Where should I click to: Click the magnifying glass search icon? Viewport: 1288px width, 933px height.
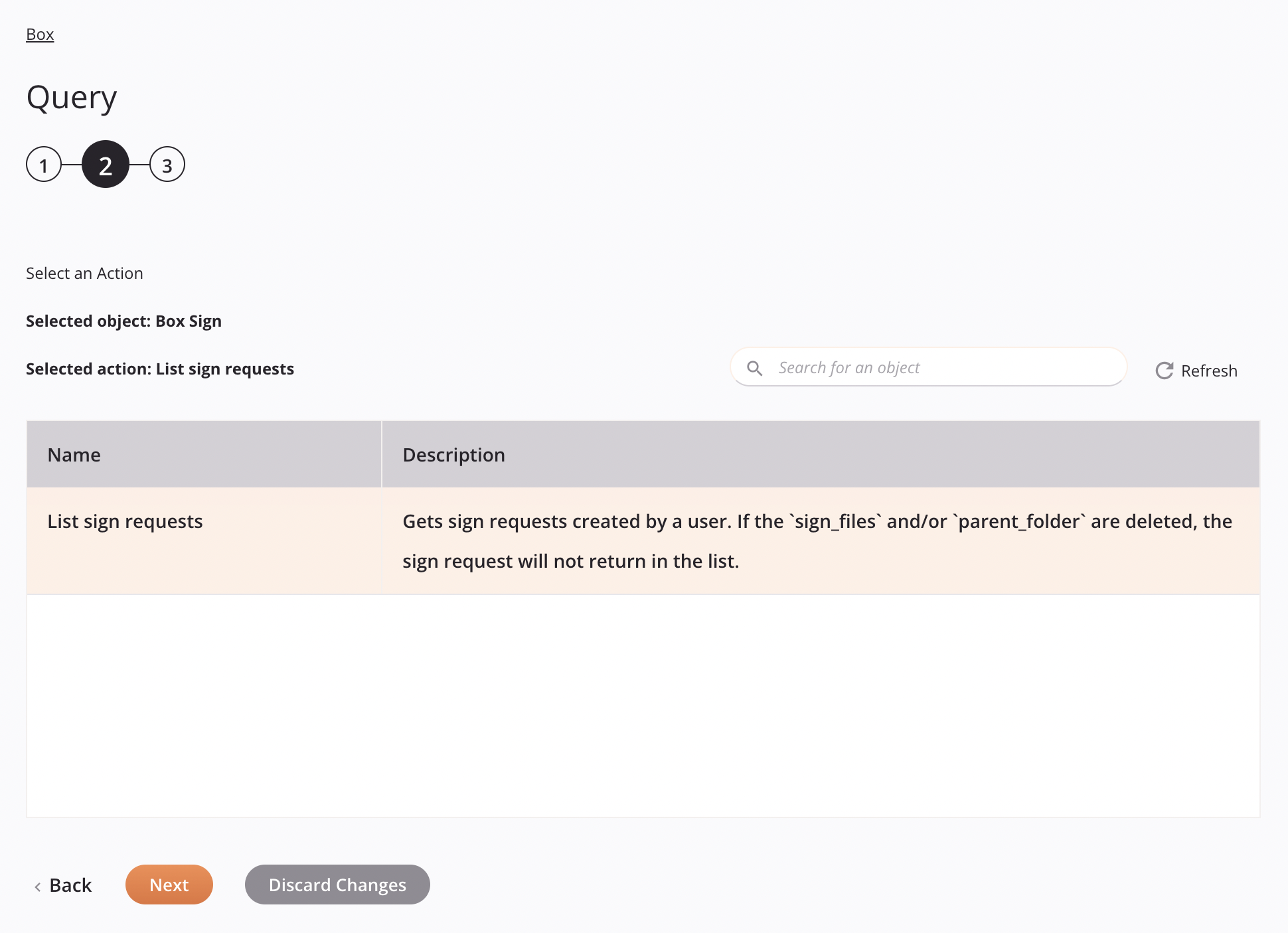tap(755, 368)
